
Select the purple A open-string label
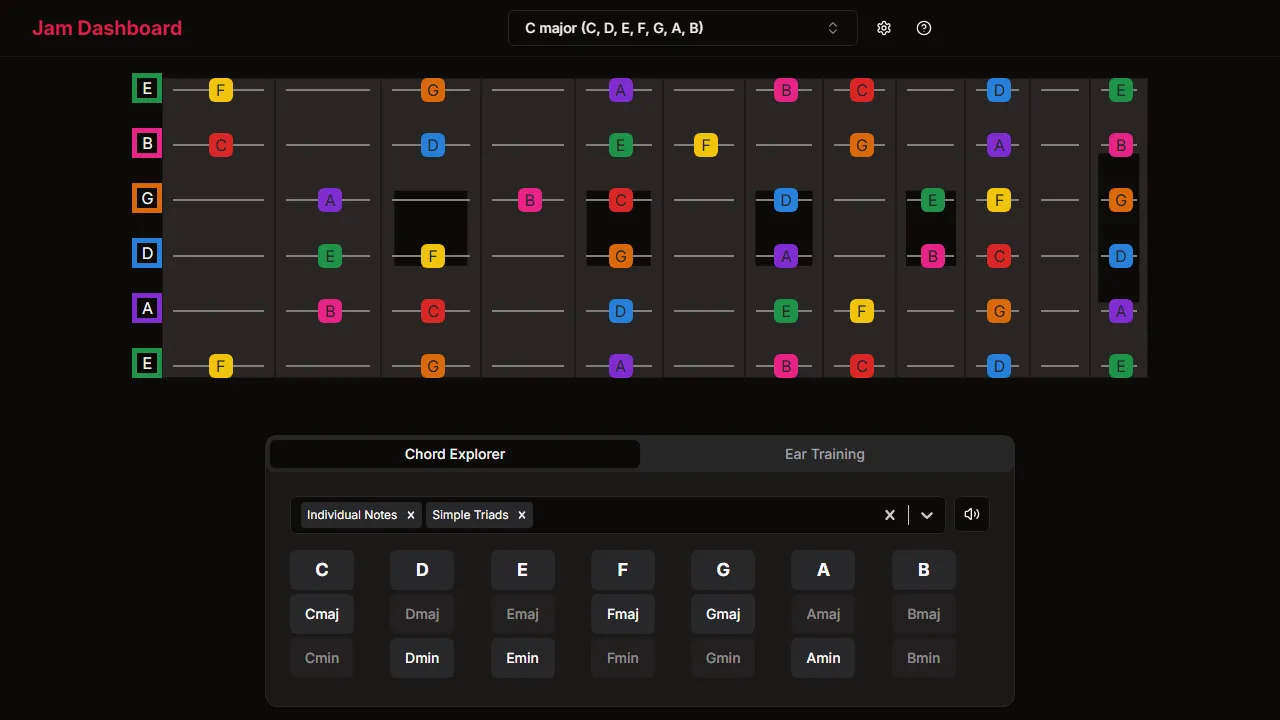pos(146,308)
